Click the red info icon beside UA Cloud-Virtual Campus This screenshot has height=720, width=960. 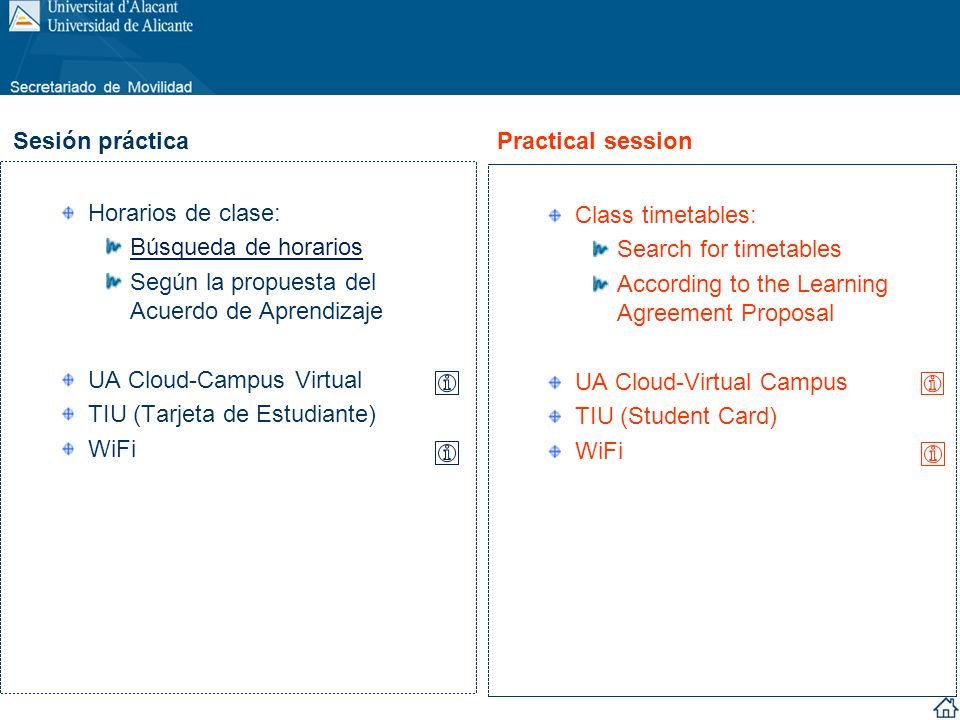click(x=932, y=383)
